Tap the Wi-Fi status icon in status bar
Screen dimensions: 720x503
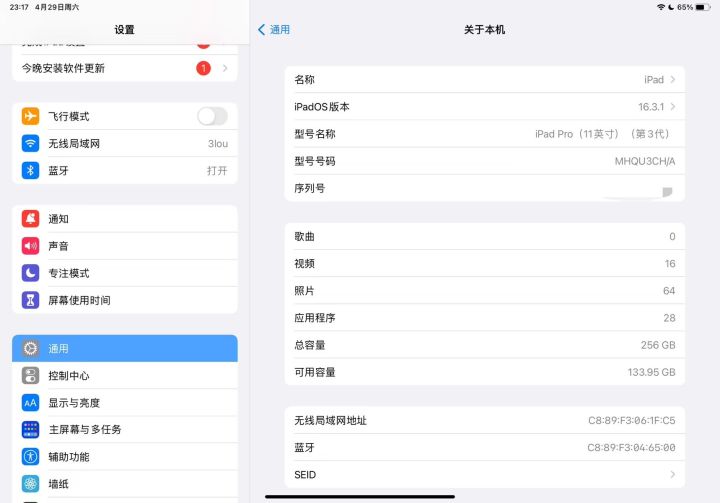(x=661, y=7)
